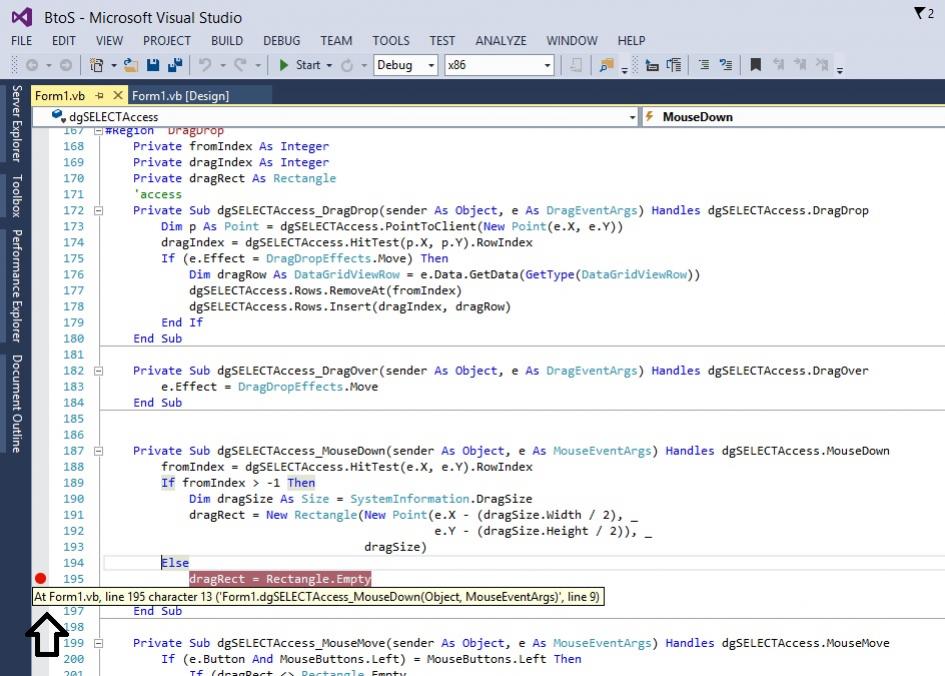Open the BUILD menu
Image resolution: width=945 pixels, height=676 pixels.
(227, 40)
